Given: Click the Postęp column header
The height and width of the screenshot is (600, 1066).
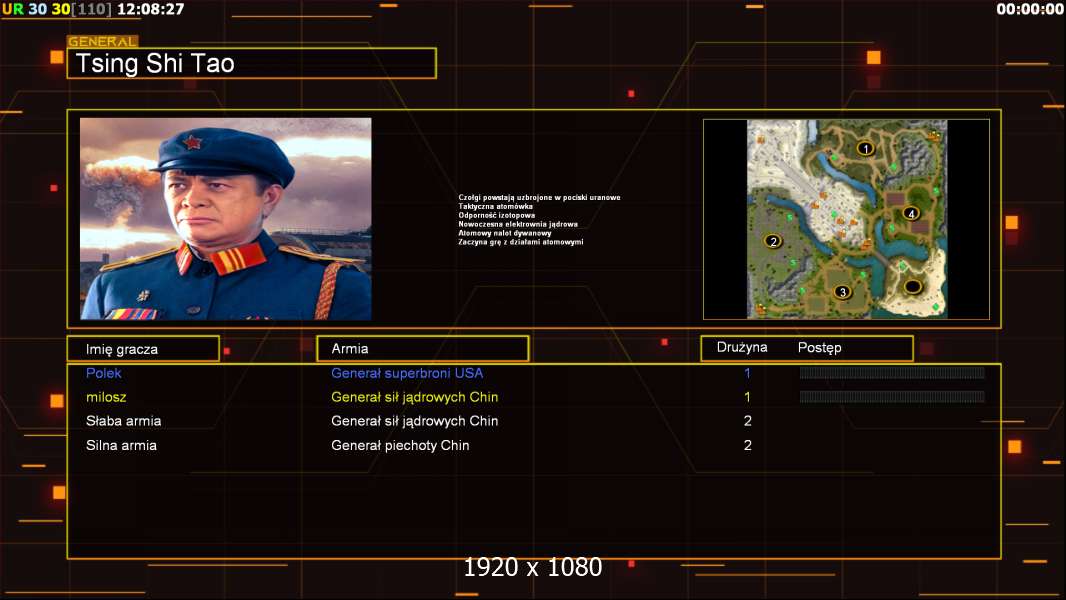Looking at the screenshot, I should (819, 348).
